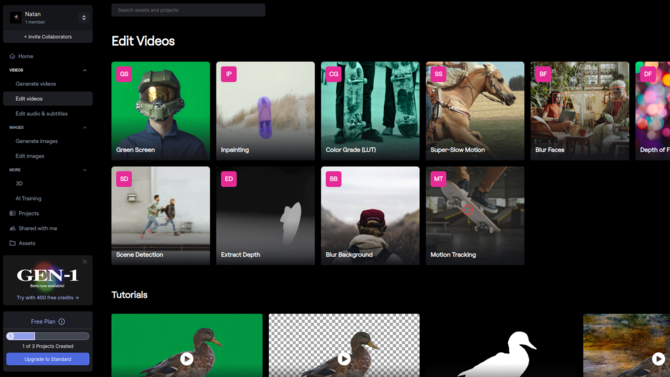Open the Blur Faces tile

click(580, 111)
